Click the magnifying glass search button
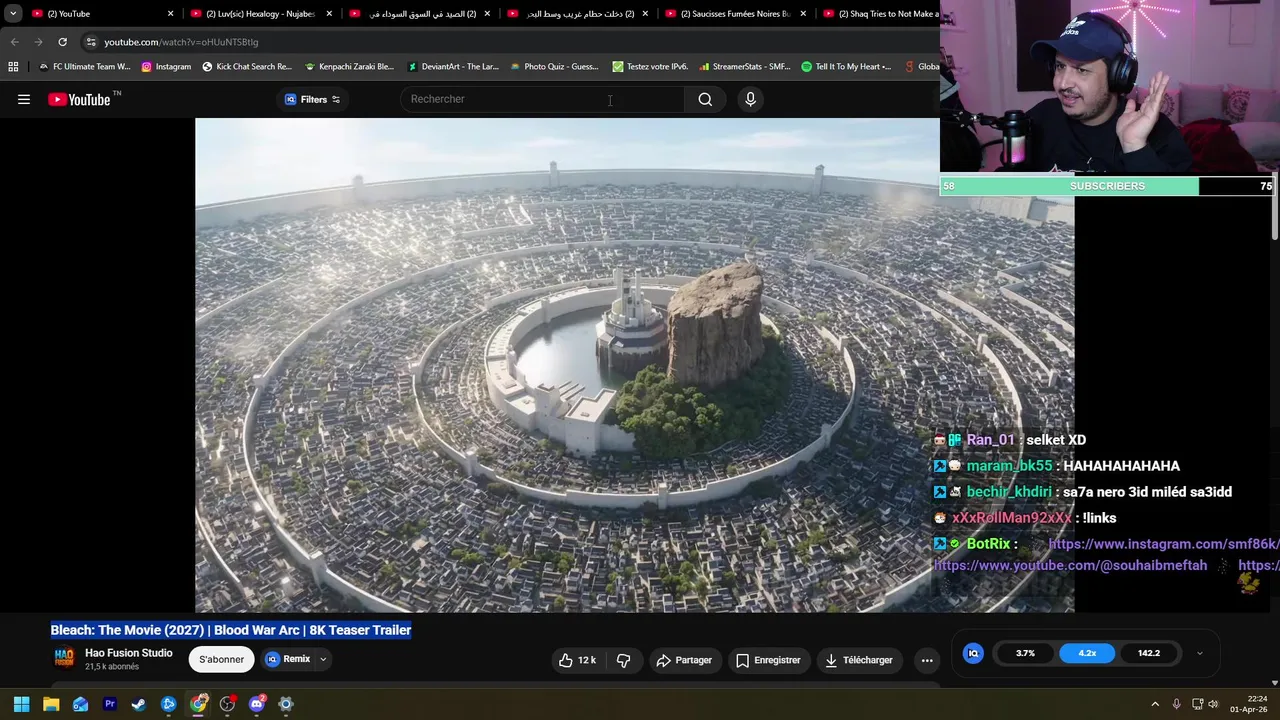The height and width of the screenshot is (720, 1280). tap(705, 99)
